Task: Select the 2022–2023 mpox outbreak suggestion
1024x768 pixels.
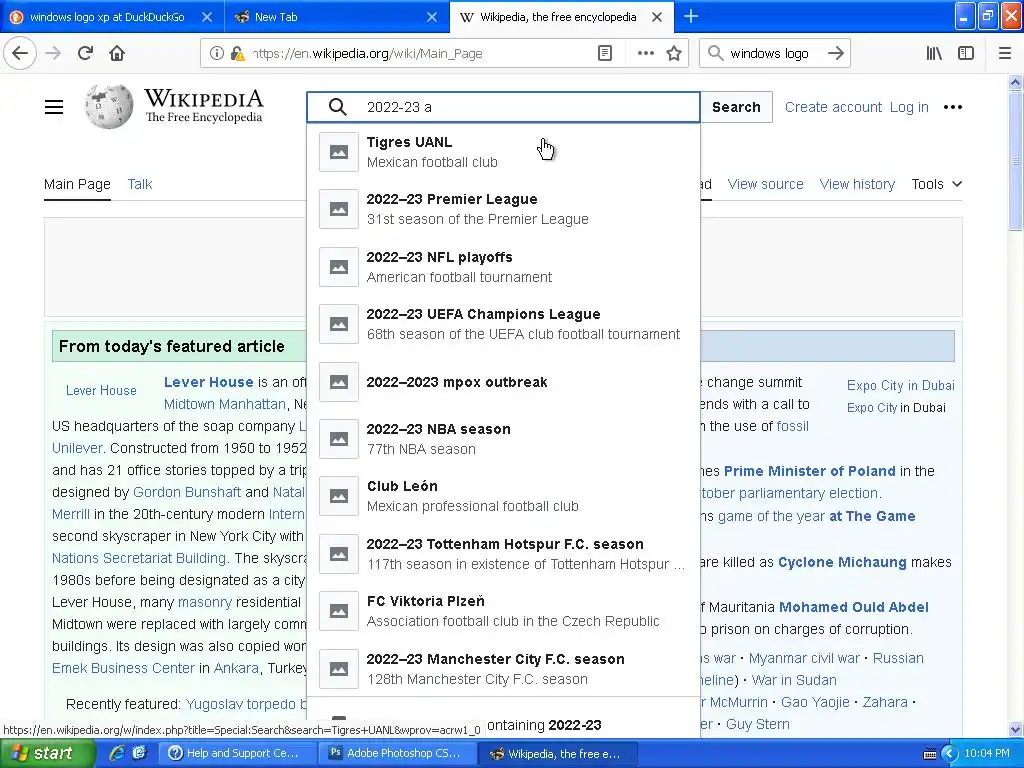Action: (503, 382)
